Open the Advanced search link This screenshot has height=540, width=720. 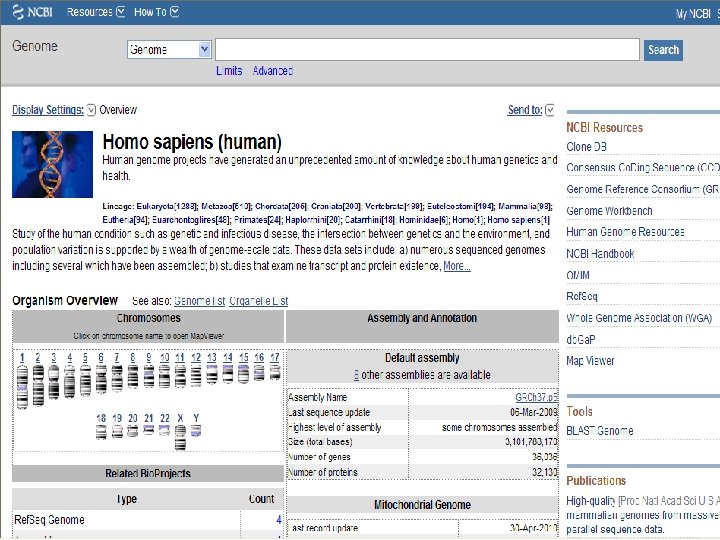pos(273,71)
